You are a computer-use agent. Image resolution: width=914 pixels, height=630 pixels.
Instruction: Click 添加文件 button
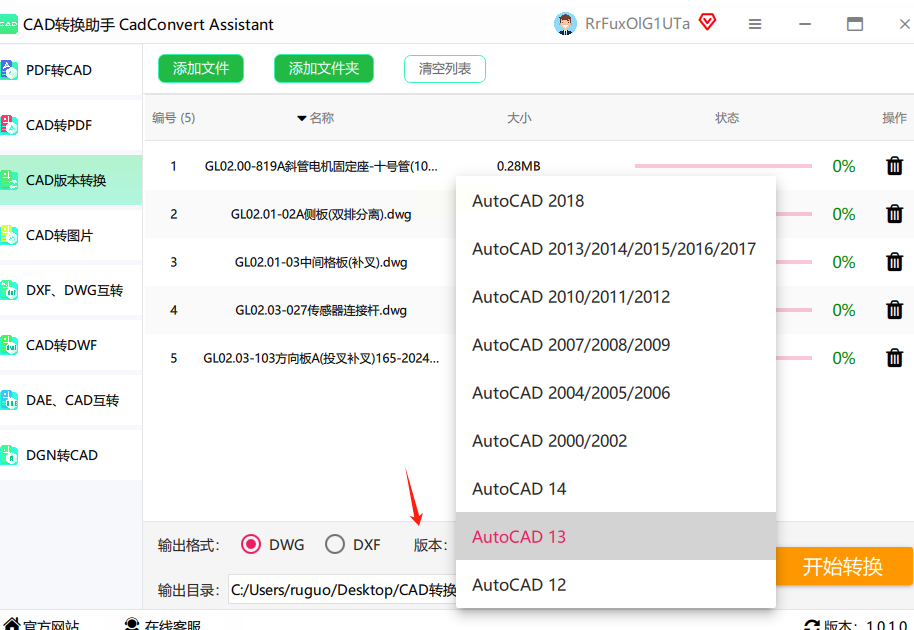click(x=201, y=69)
